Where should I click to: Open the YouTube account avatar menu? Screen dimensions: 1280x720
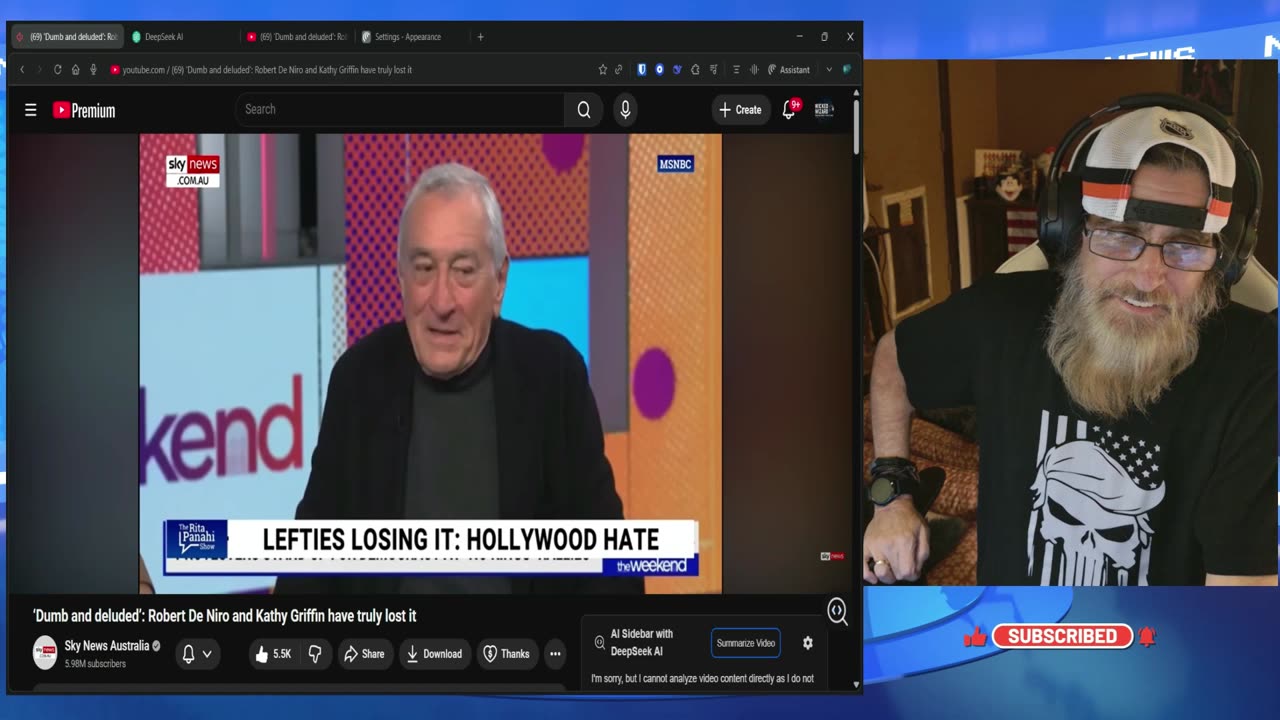[824, 110]
